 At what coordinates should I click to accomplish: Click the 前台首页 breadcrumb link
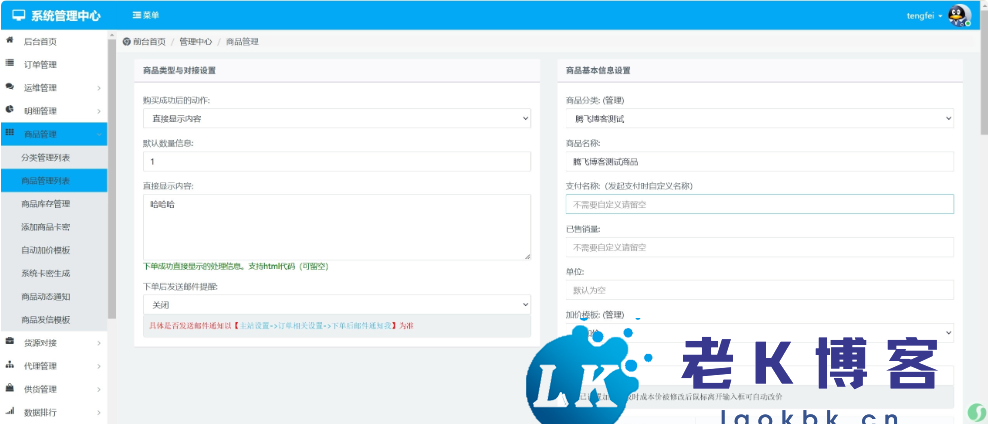[x=144, y=42]
